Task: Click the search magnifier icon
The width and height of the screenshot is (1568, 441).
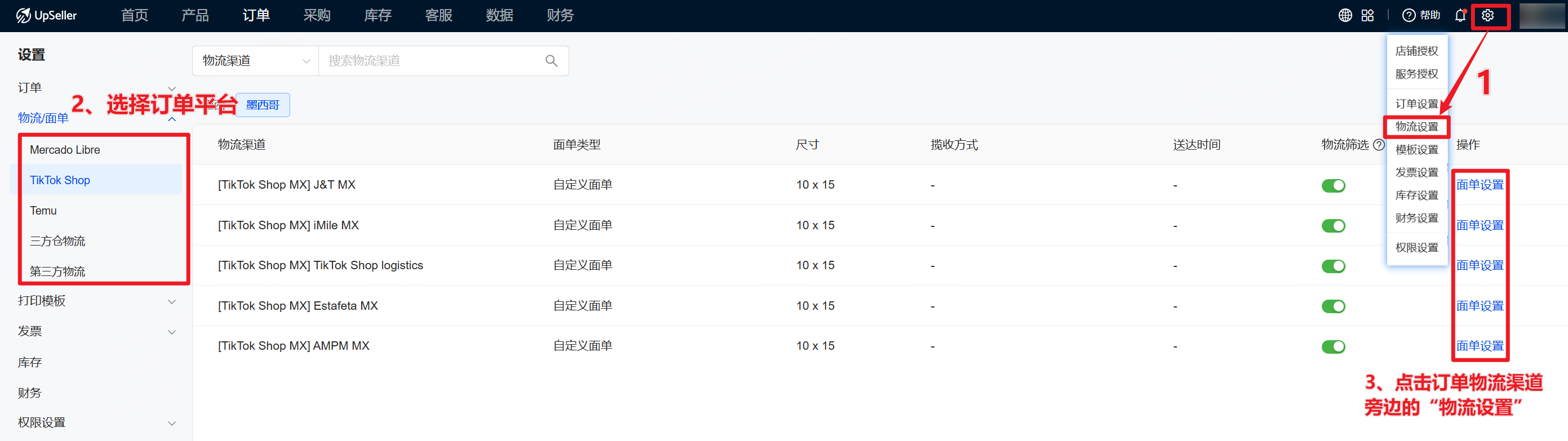Action: point(551,61)
